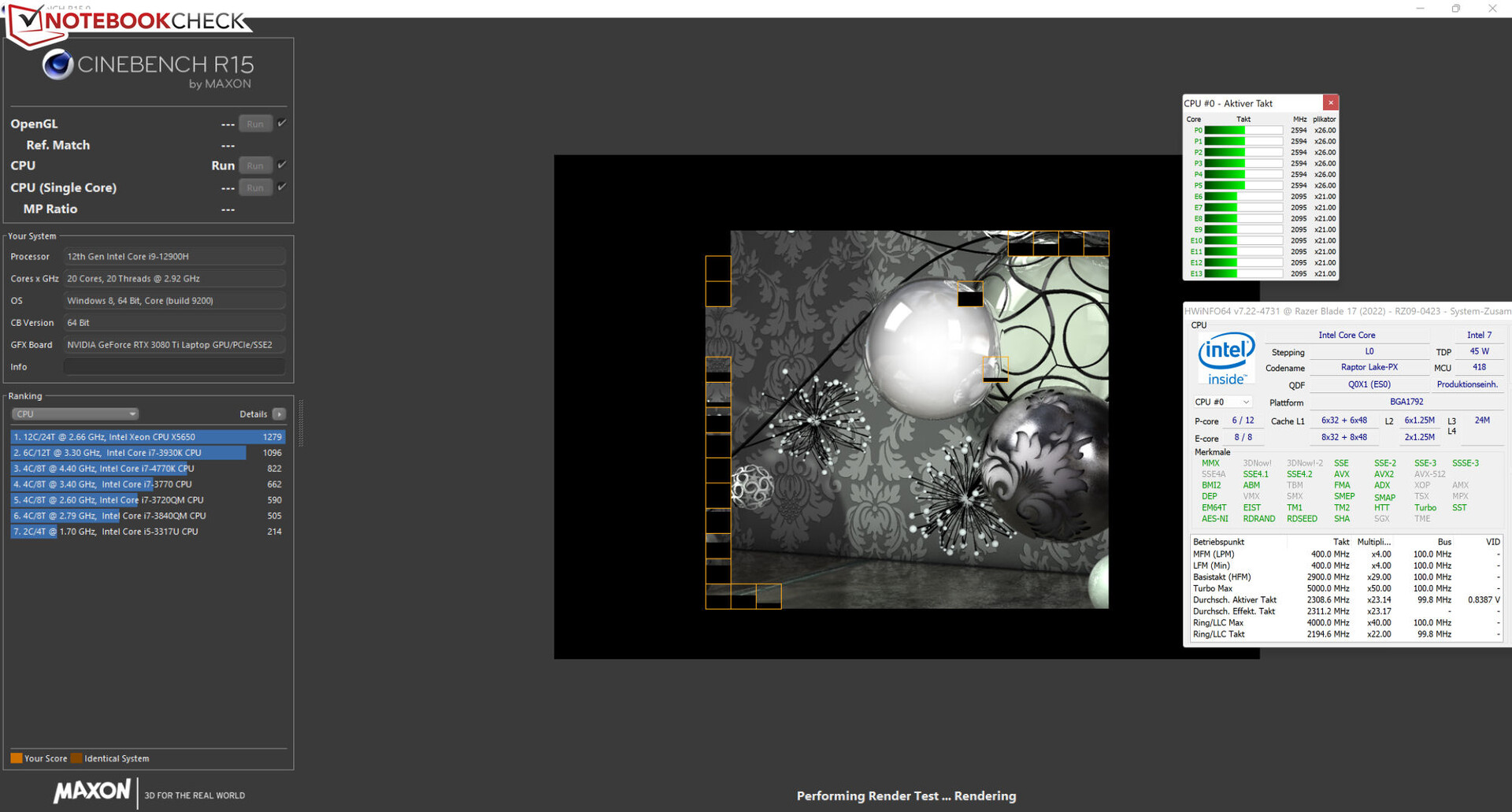Screen dimensions: 1512x812
Task: Minimize the Cinebench window
Action: click(1420, 9)
